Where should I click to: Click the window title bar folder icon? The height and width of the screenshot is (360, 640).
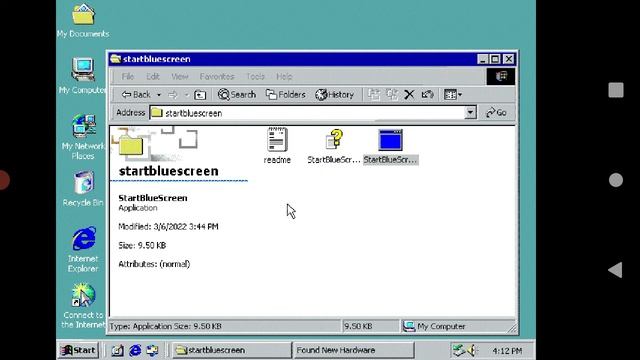(x=116, y=59)
